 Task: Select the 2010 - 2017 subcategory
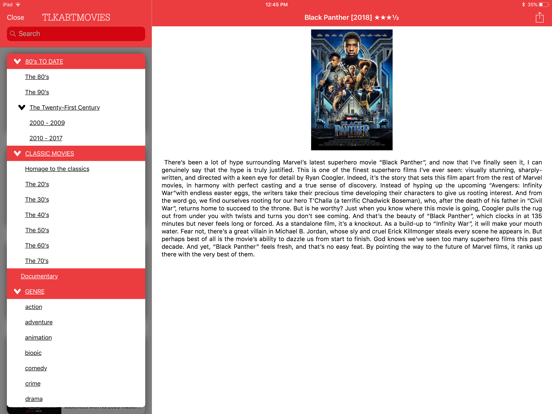(x=46, y=138)
